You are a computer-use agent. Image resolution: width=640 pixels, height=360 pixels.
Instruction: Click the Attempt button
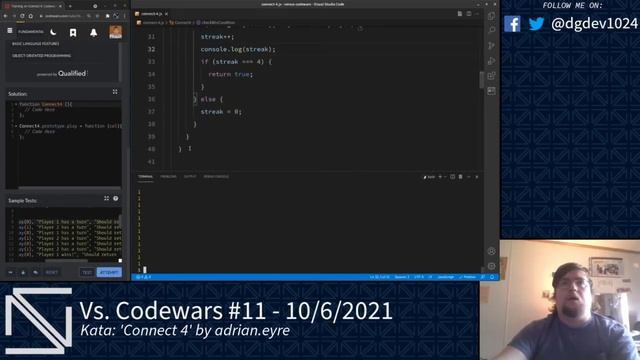109,272
